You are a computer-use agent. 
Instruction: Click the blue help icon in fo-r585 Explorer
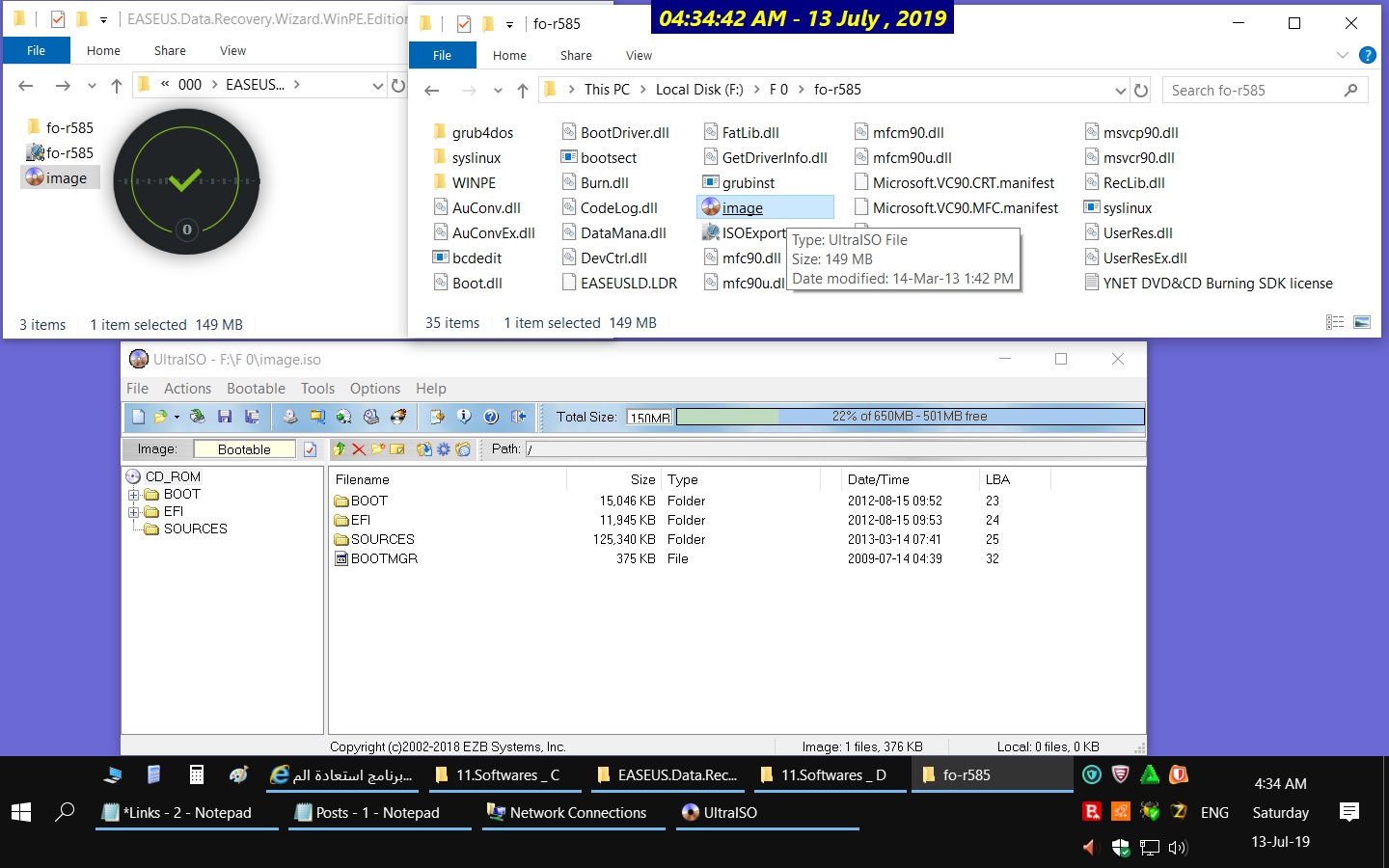coord(1367,55)
